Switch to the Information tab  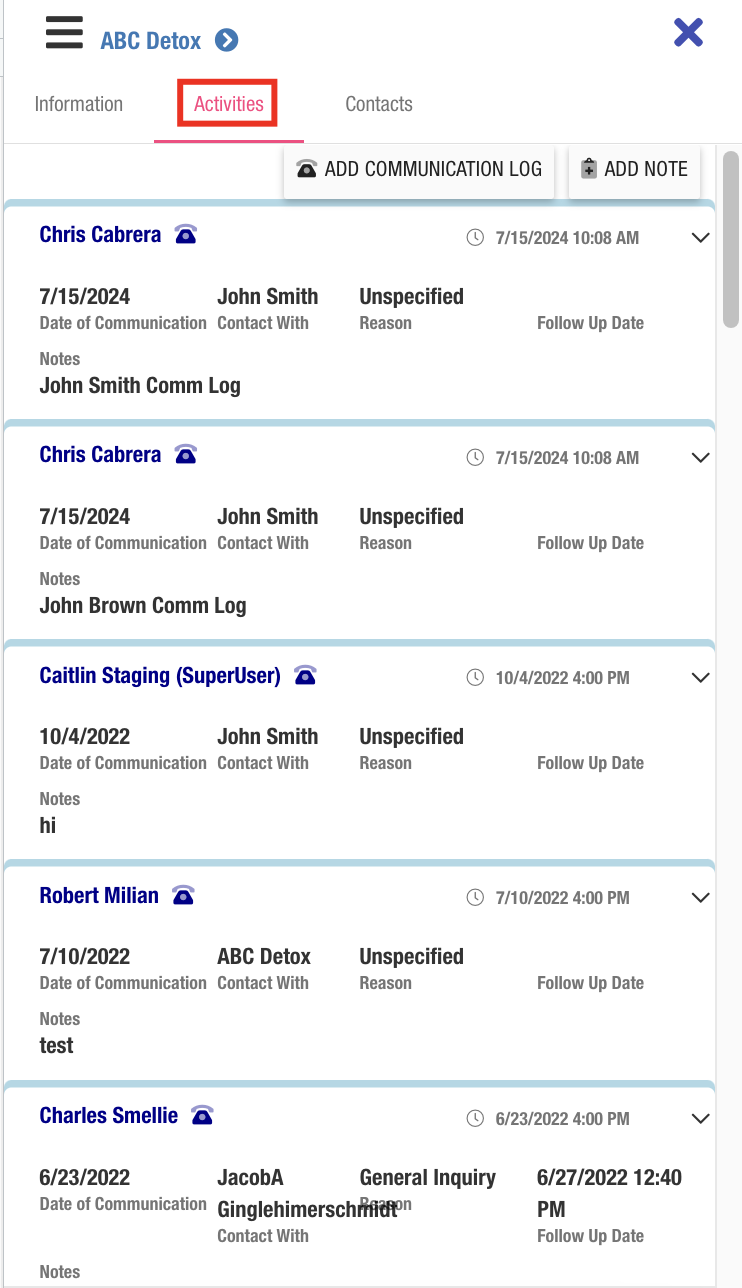79,104
